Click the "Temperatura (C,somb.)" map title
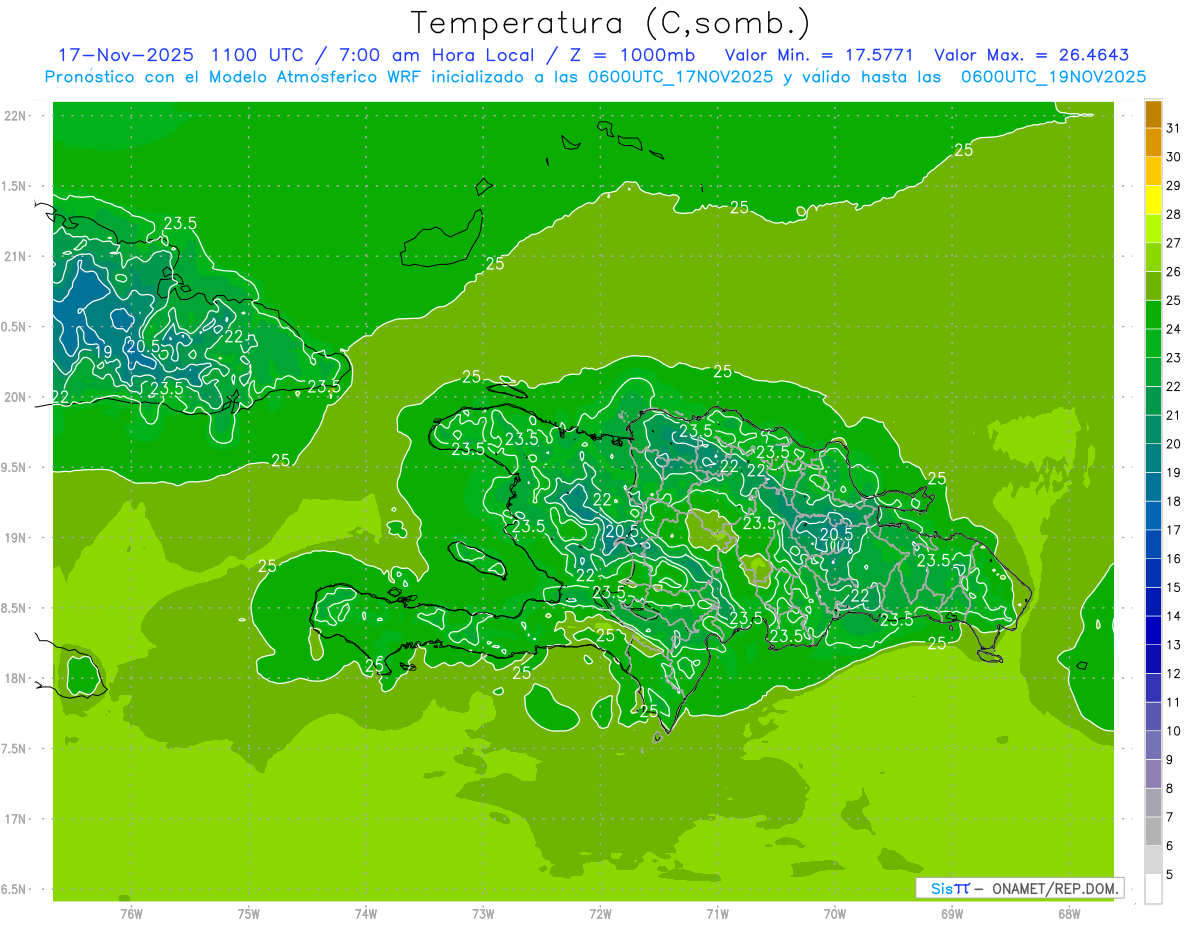 [x=611, y=22]
